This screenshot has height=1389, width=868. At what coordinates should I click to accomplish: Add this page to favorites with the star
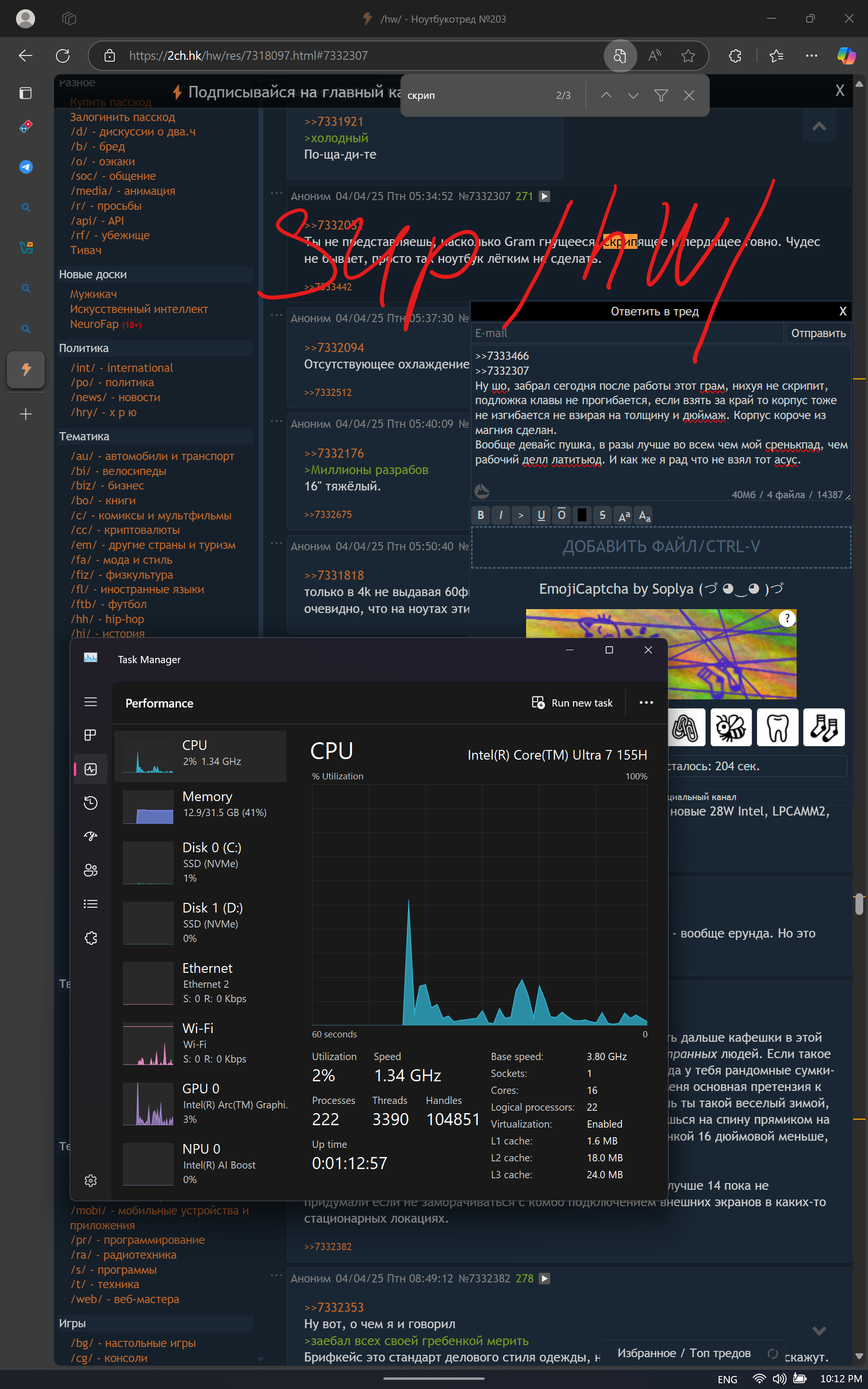point(688,55)
